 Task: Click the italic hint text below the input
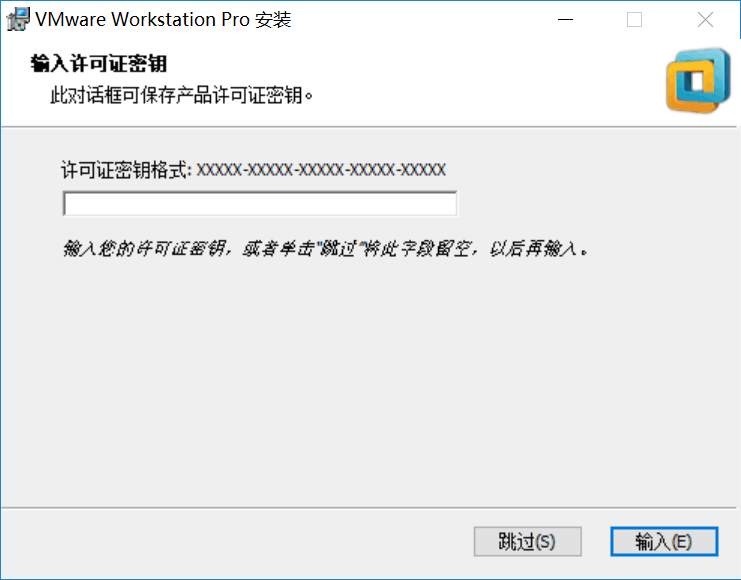point(326,248)
